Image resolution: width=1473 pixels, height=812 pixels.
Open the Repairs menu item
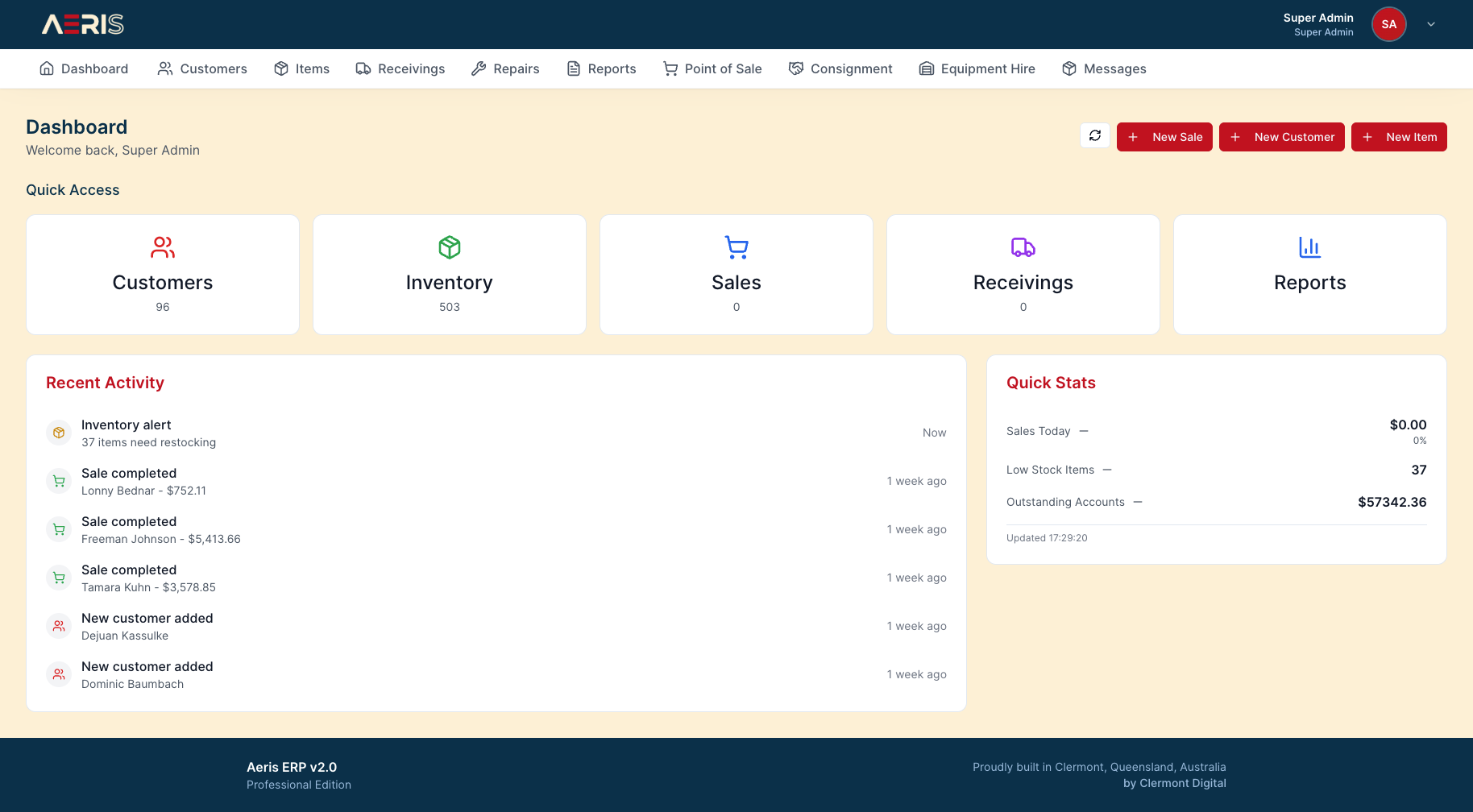pos(505,69)
